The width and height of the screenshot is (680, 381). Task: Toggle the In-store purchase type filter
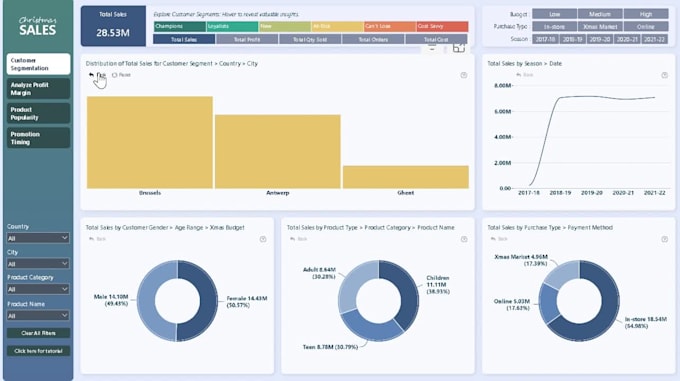pyautogui.click(x=554, y=26)
